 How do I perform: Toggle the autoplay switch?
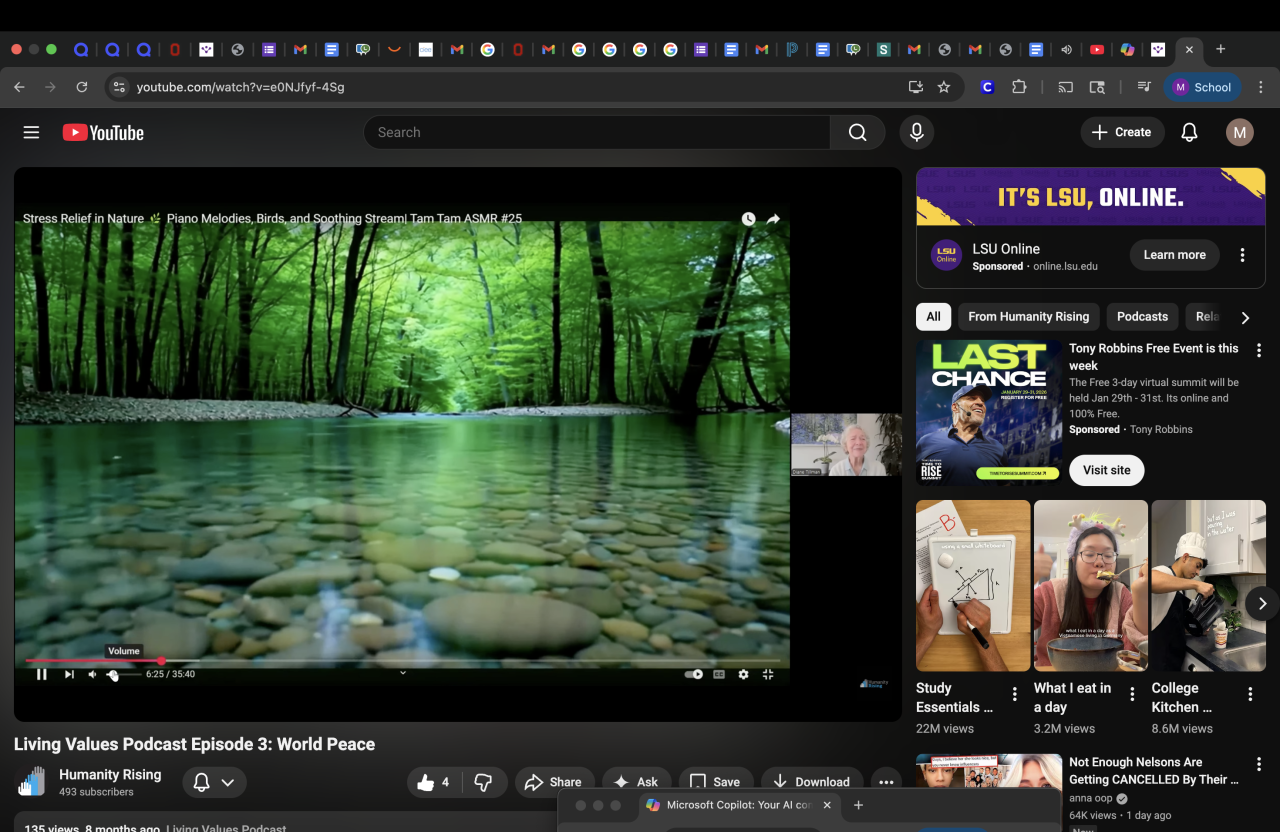[693, 674]
